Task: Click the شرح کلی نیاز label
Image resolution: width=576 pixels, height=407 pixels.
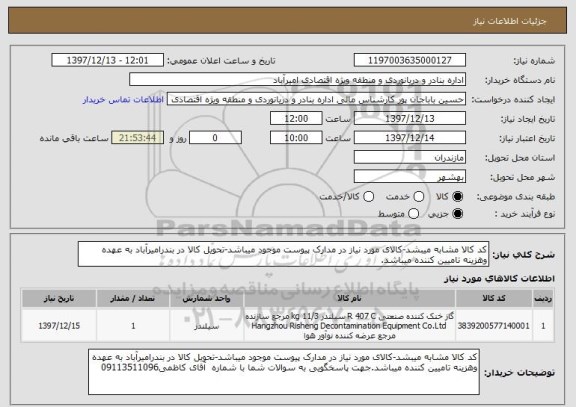Action: (523, 255)
